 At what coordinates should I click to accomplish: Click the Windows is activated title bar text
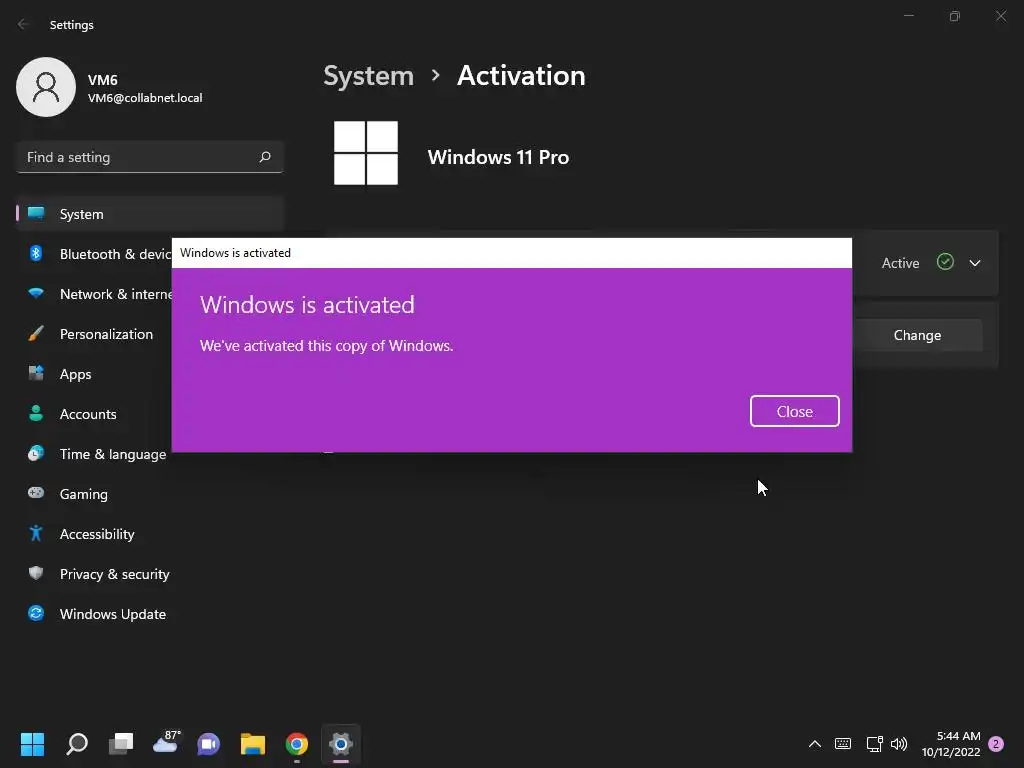(235, 253)
